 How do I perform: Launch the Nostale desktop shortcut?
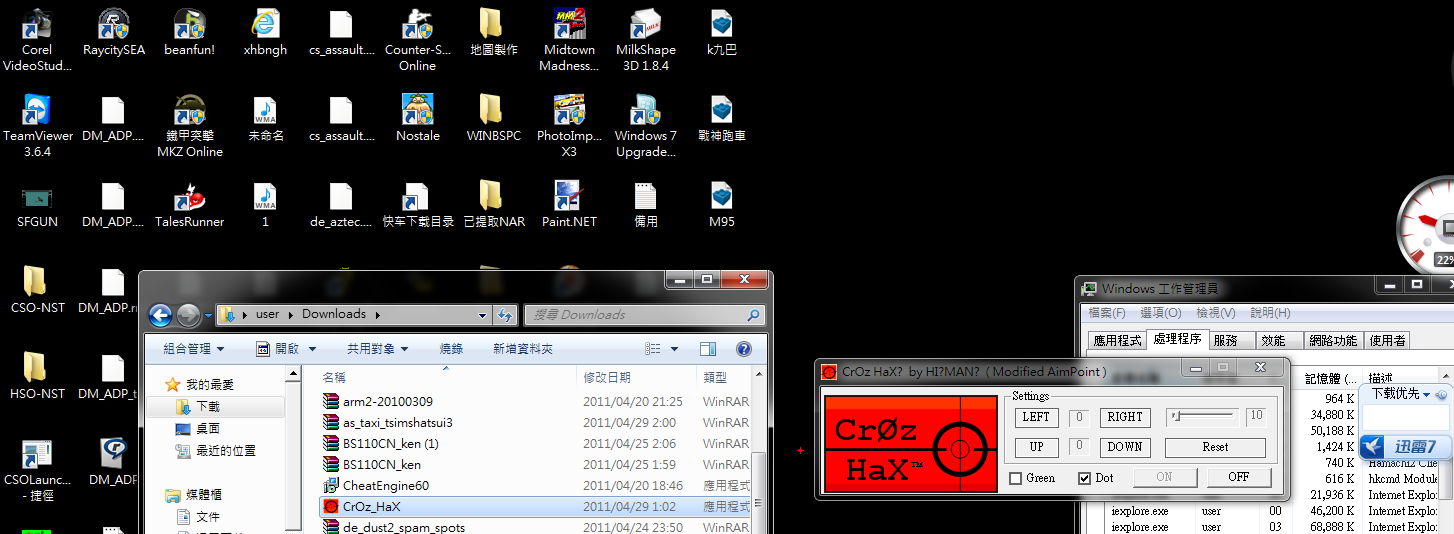(x=417, y=118)
